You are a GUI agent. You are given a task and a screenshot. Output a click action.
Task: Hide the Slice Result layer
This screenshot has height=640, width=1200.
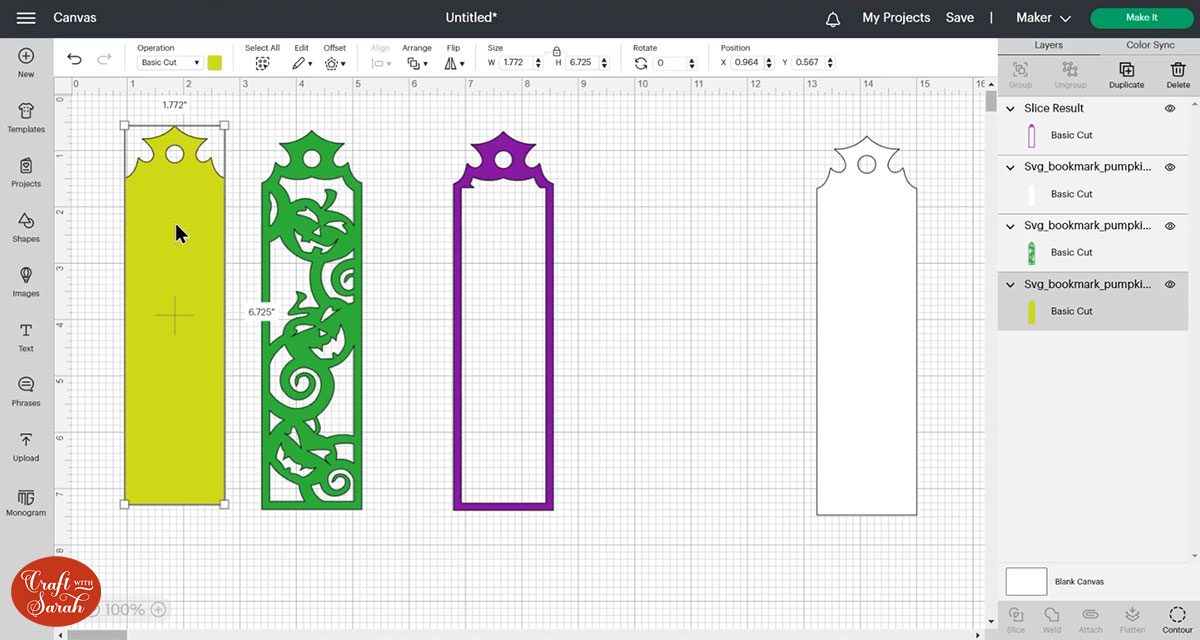point(1170,108)
